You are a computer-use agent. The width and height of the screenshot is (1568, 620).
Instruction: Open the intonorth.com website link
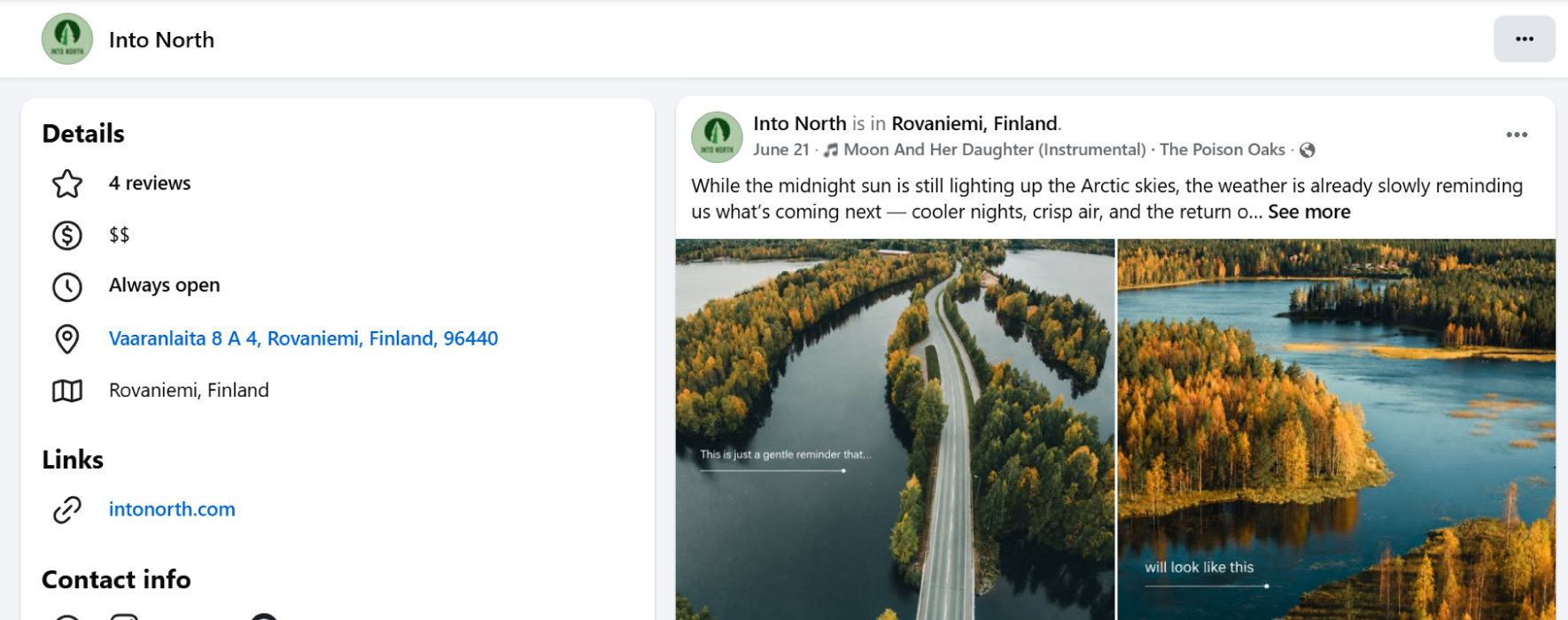pos(172,509)
